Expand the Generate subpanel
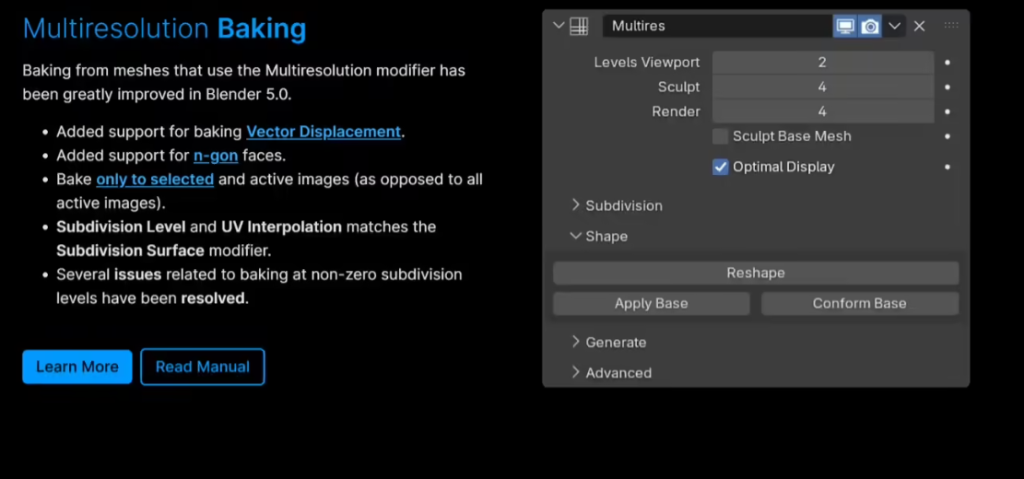This screenshot has height=479, width=1024. (609, 342)
